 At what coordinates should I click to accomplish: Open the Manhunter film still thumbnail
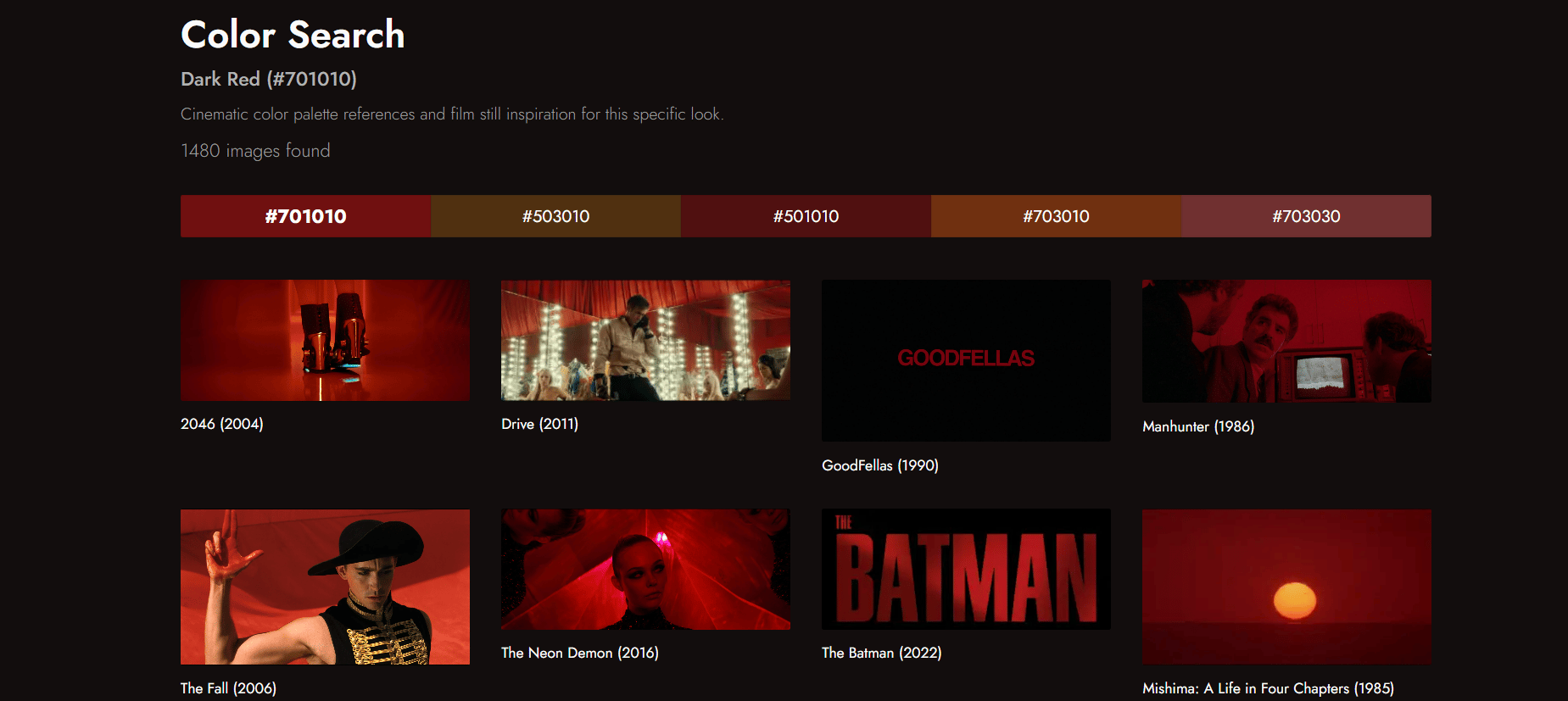[1286, 341]
